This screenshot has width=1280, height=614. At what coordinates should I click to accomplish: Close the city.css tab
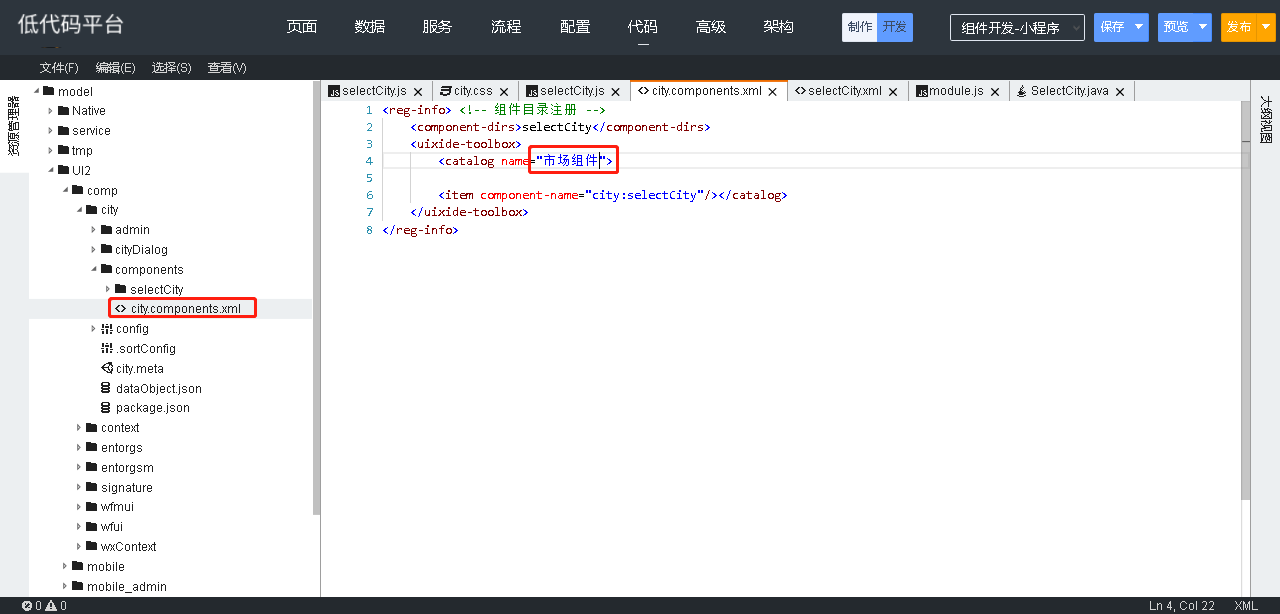504,92
